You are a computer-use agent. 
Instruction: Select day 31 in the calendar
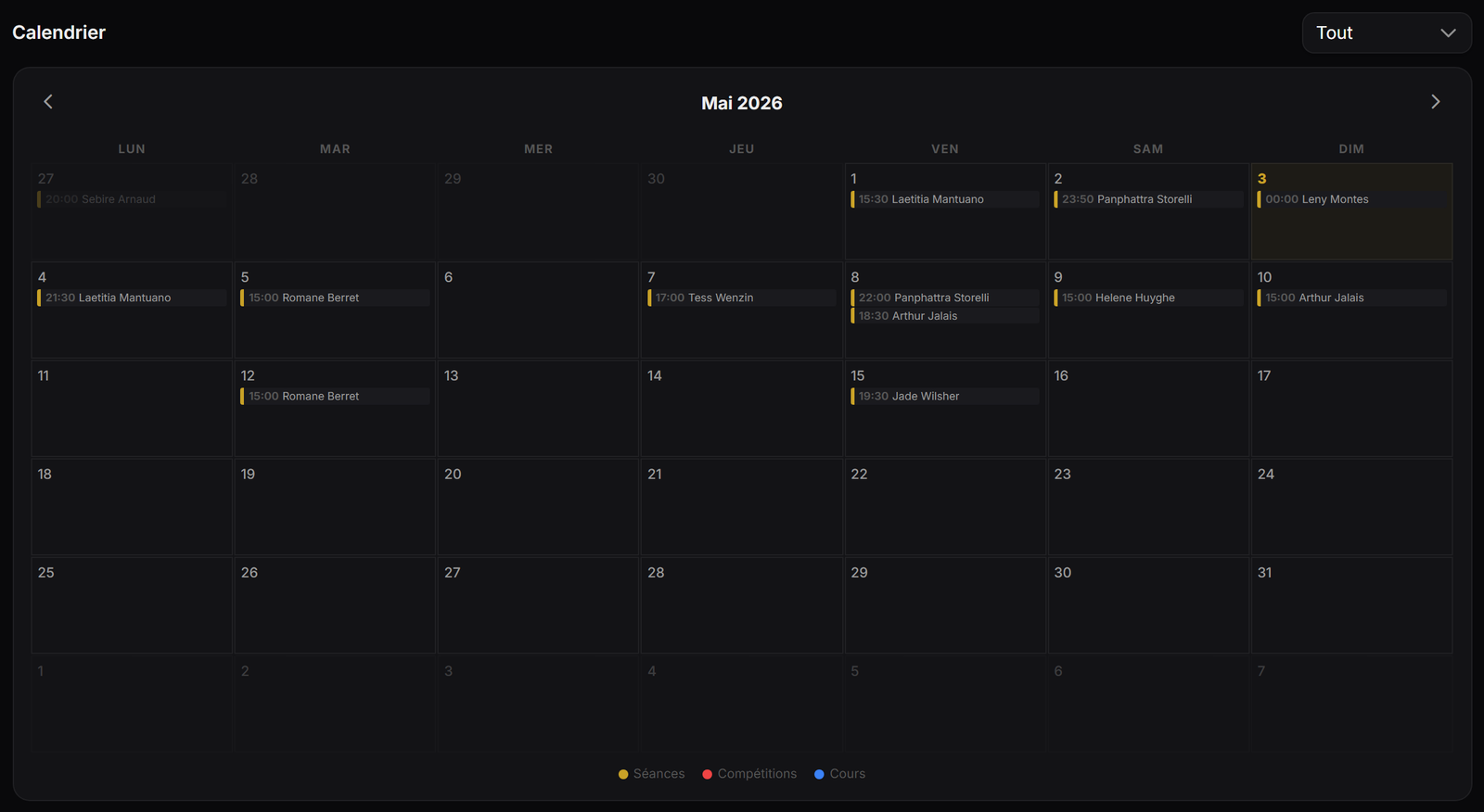pyautogui.click(x=1351, y=605)
